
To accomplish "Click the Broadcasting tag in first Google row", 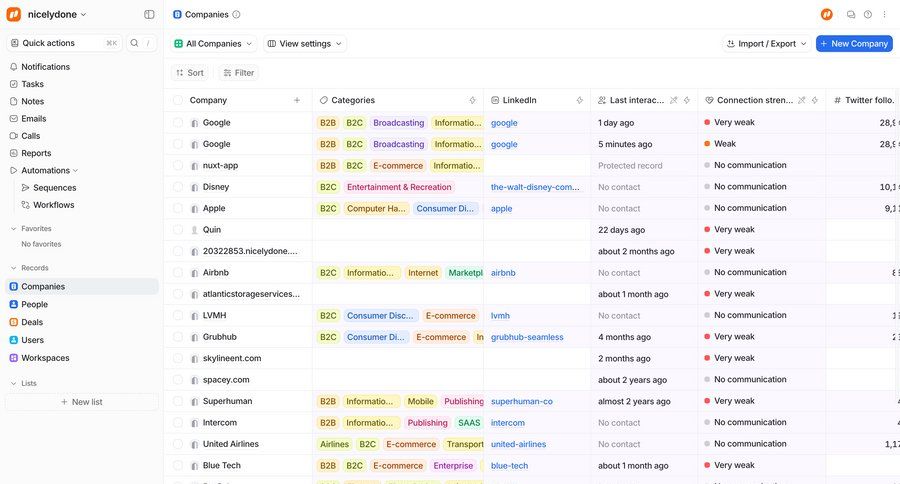I will pos(398,123).
